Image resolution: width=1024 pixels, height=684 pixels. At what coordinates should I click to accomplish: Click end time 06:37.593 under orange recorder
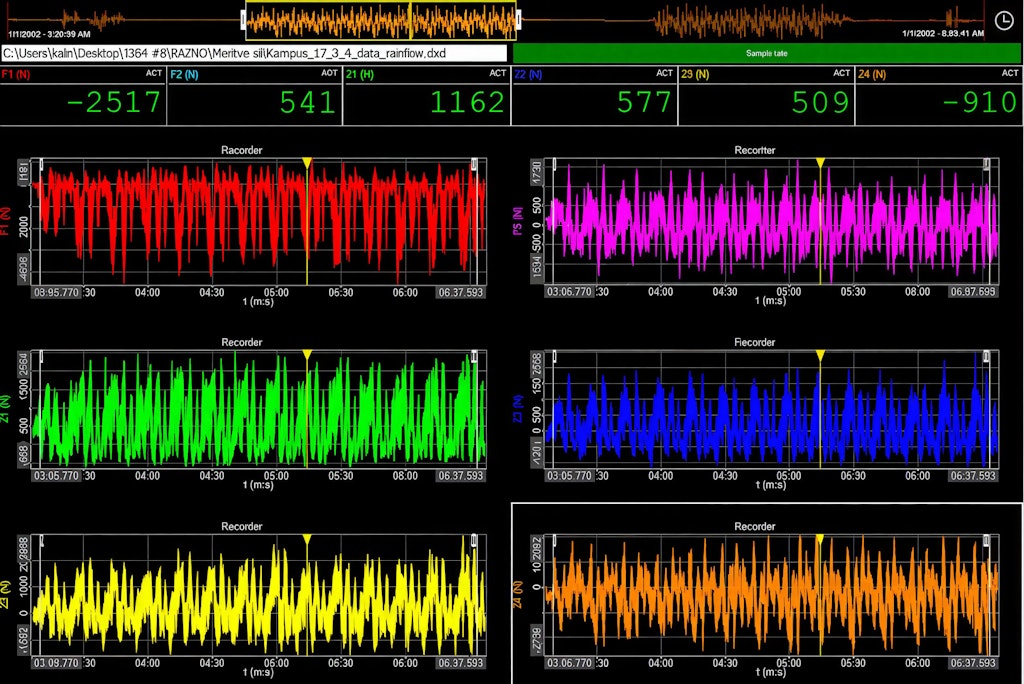point(973,662)
